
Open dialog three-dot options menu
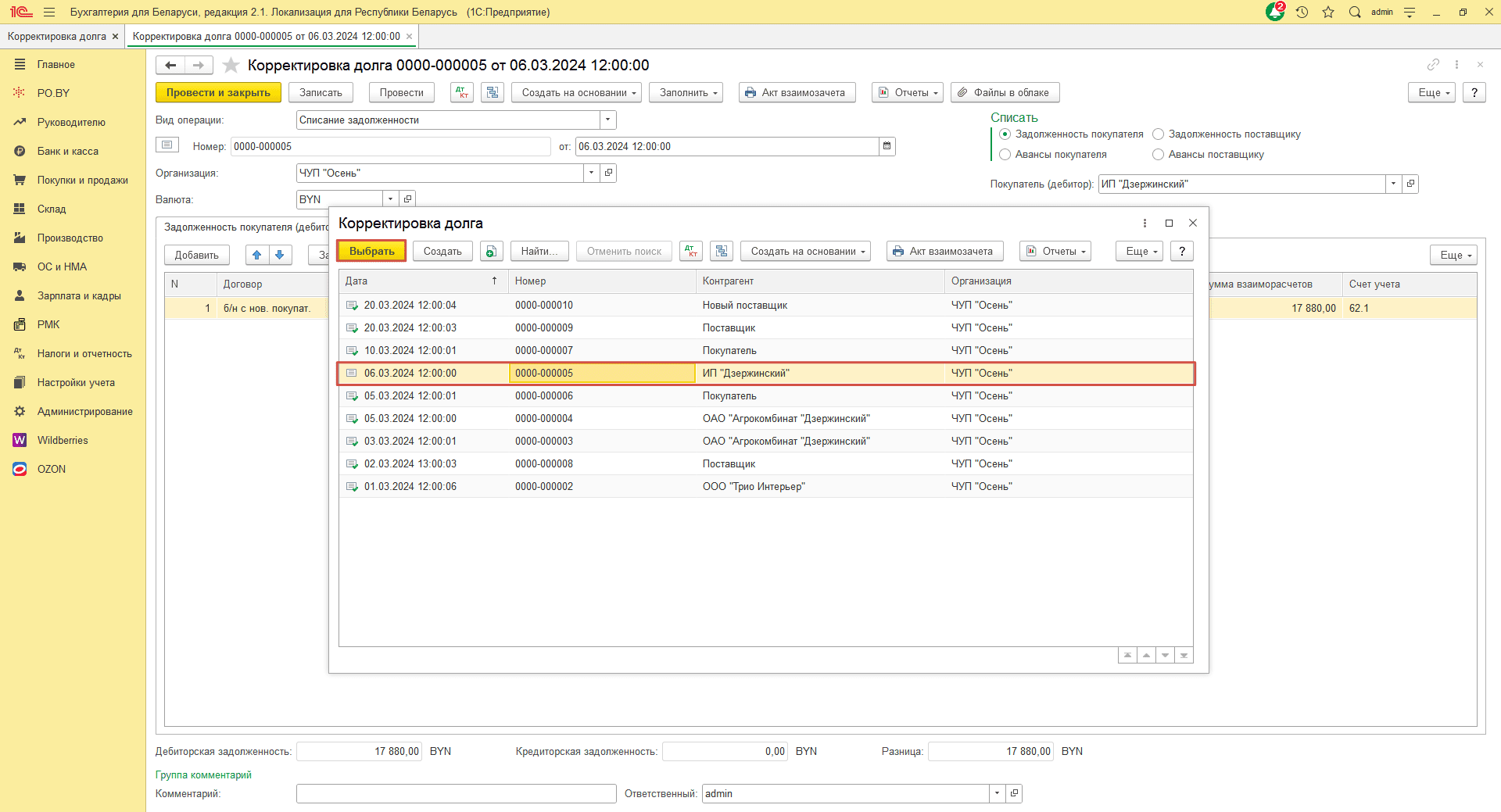[x=1145, y=223]
